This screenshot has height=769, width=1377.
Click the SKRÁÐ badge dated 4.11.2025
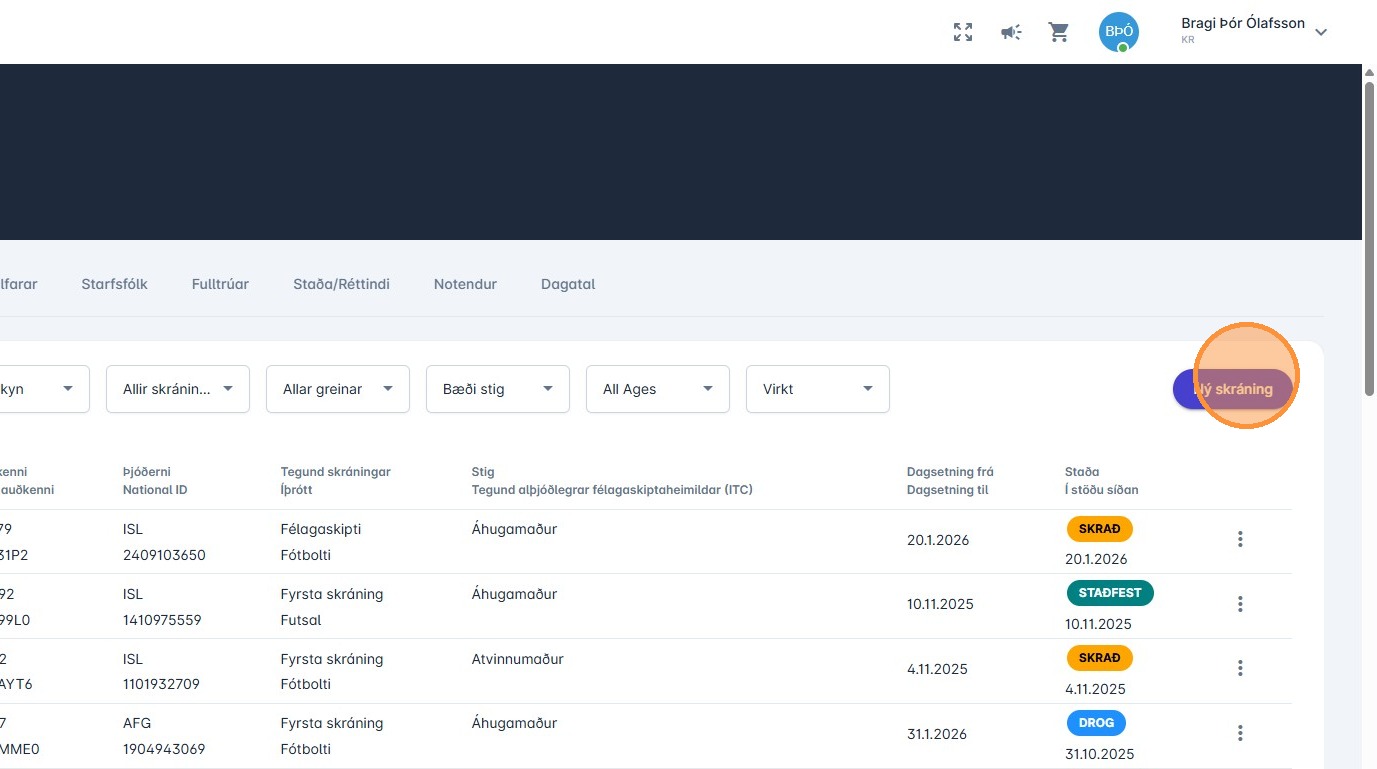pyautogui.click(x=1100, y=658)
